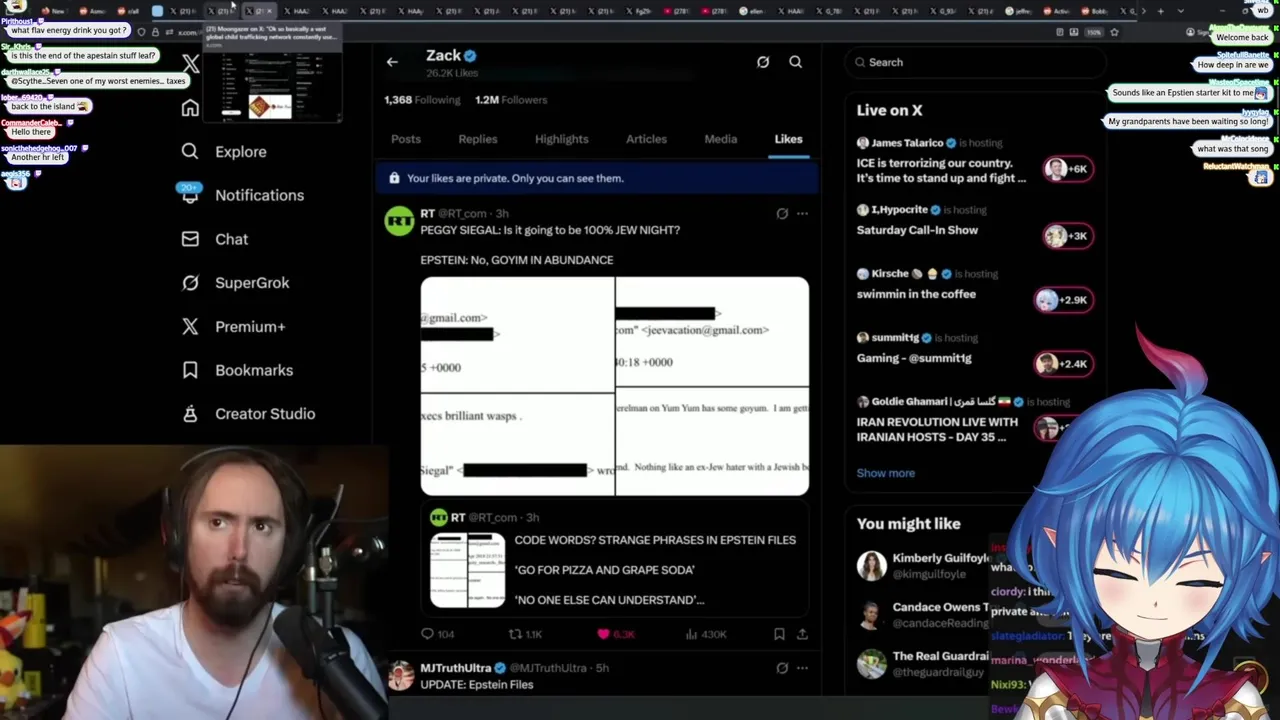View 1.2M Followers list
1280x720 pixels.
[x=511, y=100]
